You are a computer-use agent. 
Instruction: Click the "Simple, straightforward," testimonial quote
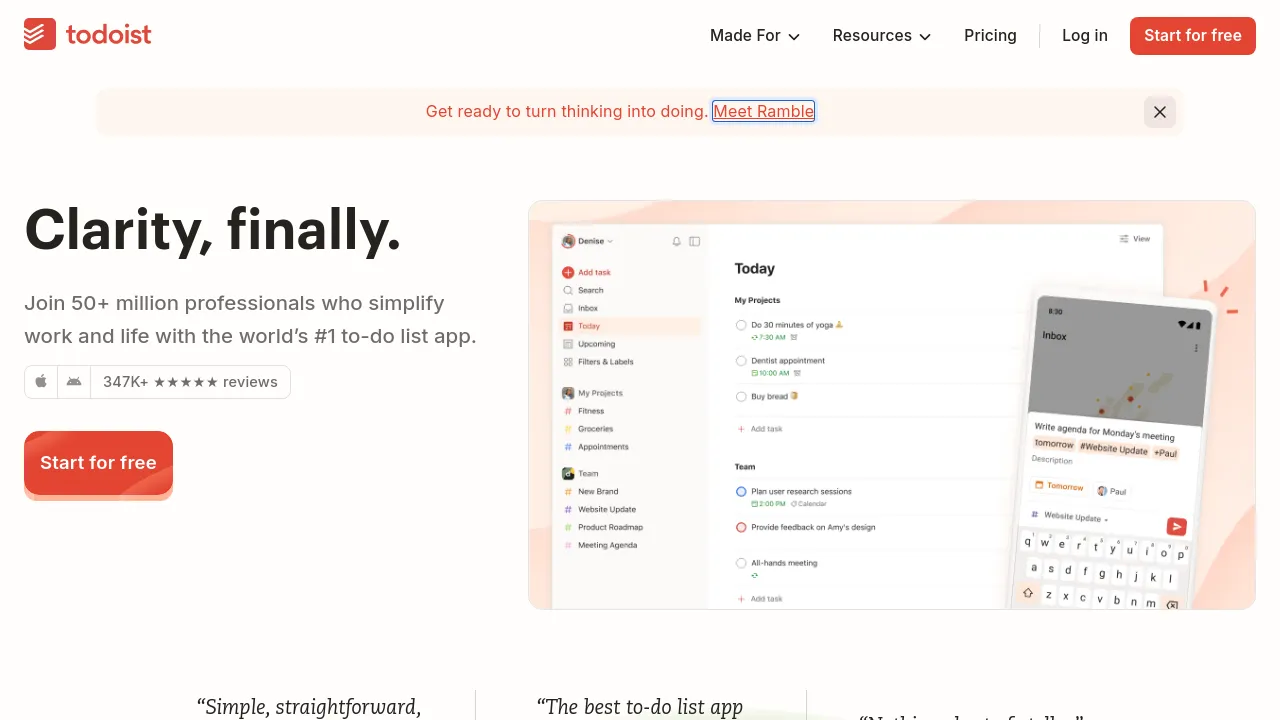[x=309, y=707]
